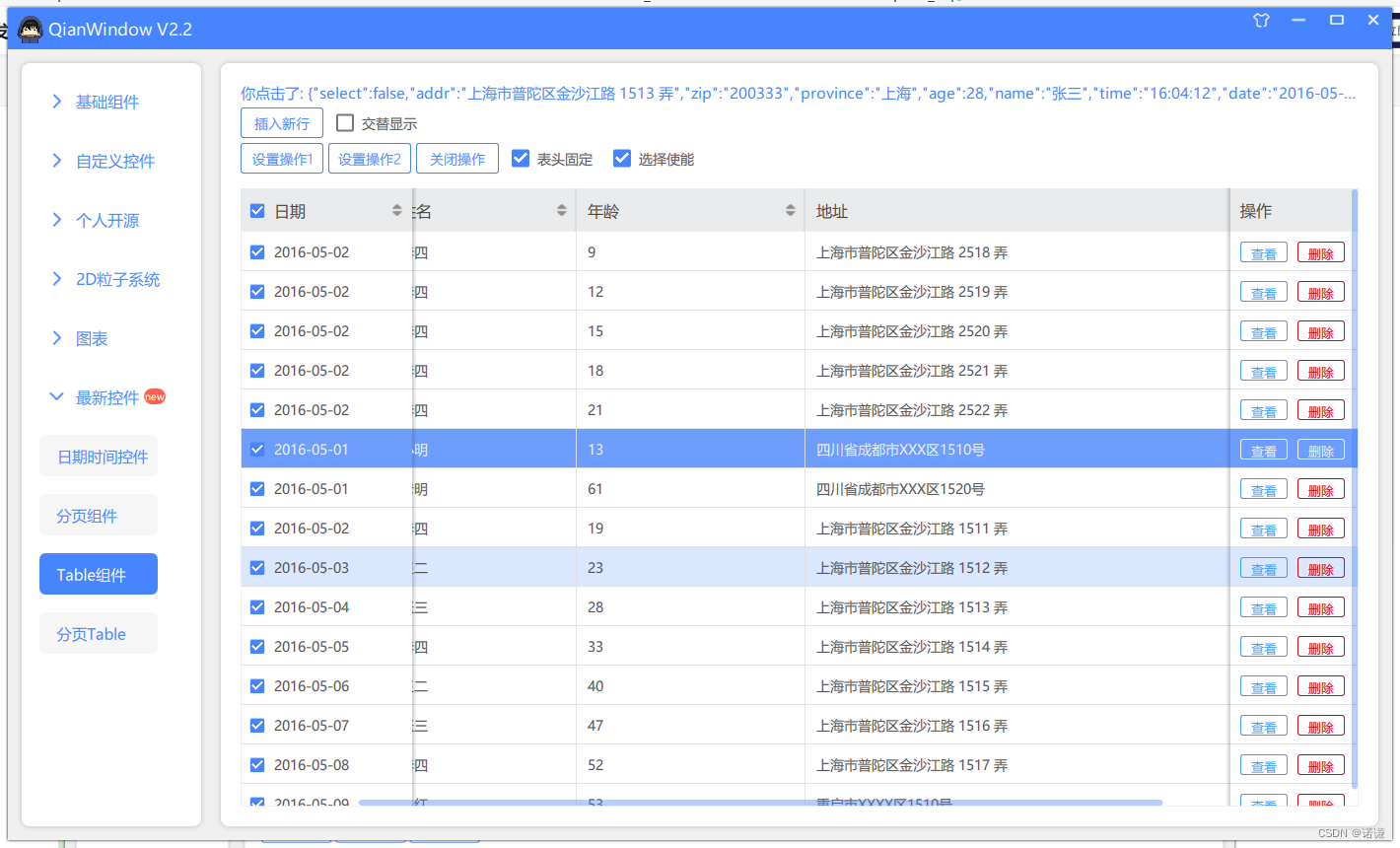Viewport: 1400px width, 848px height.
Task: Select the Table组件 menu item
Action: pyautogui.click(x=99, y=574)
